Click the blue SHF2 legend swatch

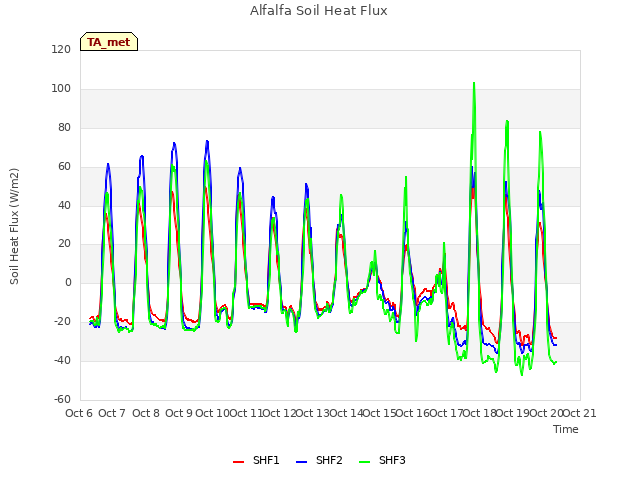tap(301, 462)
